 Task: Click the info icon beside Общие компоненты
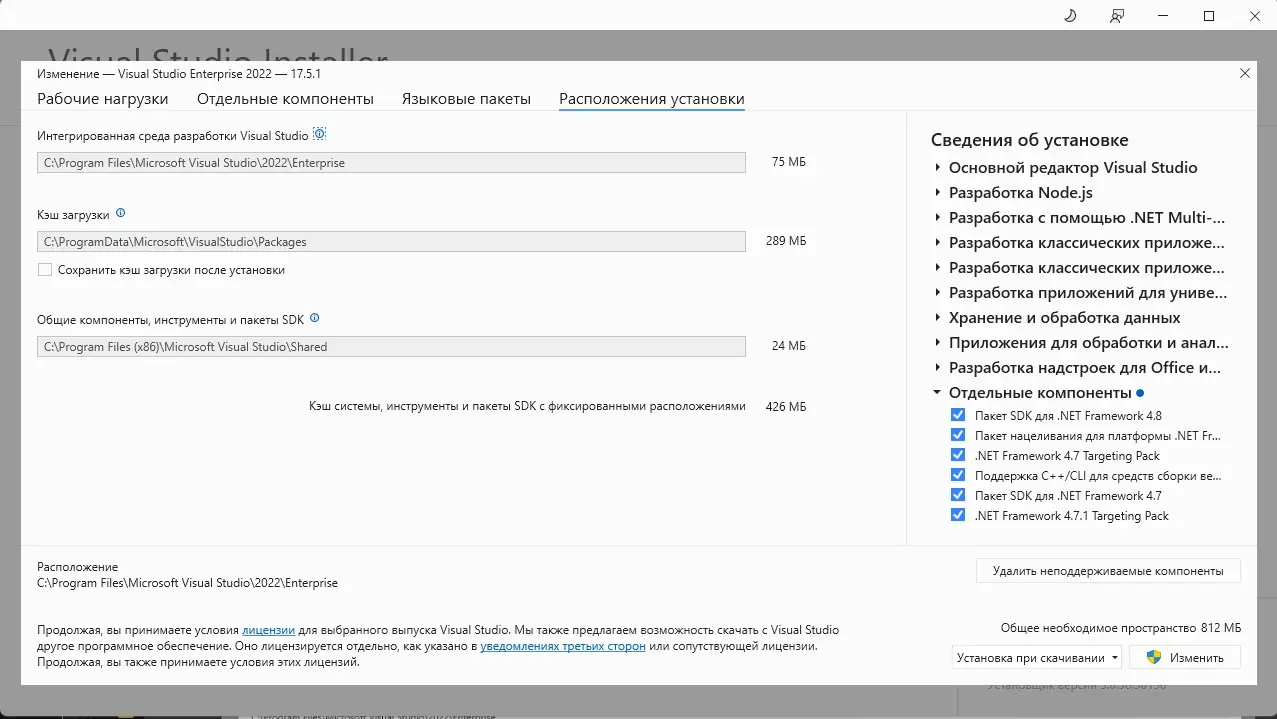coord(314,317)
